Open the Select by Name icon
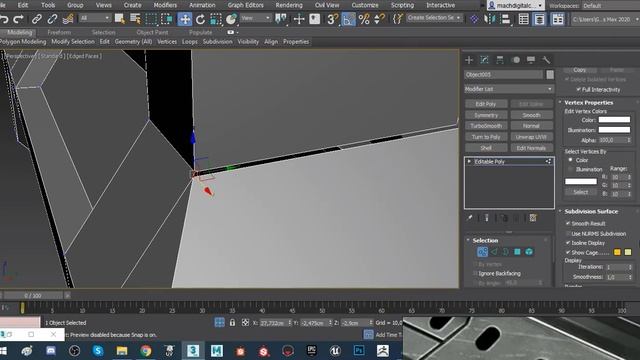Image resolution: width=640 pixels, height=360 pixels. point(135,19)
